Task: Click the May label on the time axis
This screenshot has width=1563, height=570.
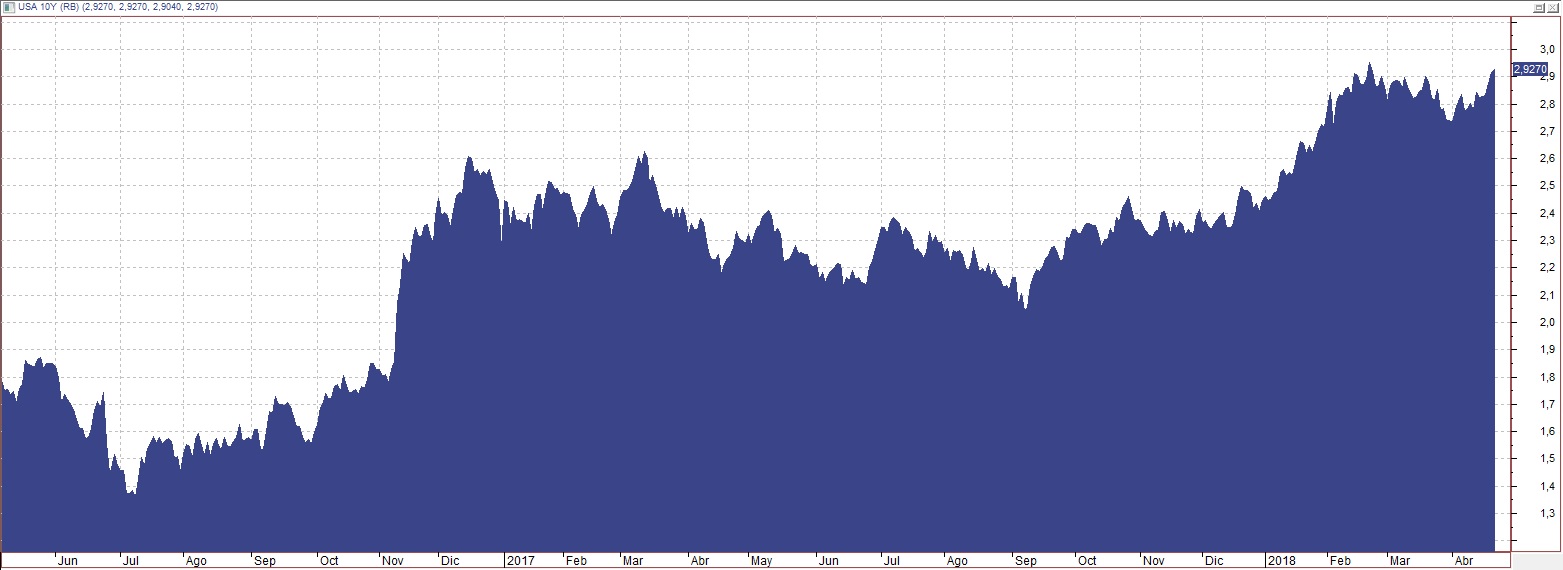Action: pyautogui.click(x=762, y=561)
